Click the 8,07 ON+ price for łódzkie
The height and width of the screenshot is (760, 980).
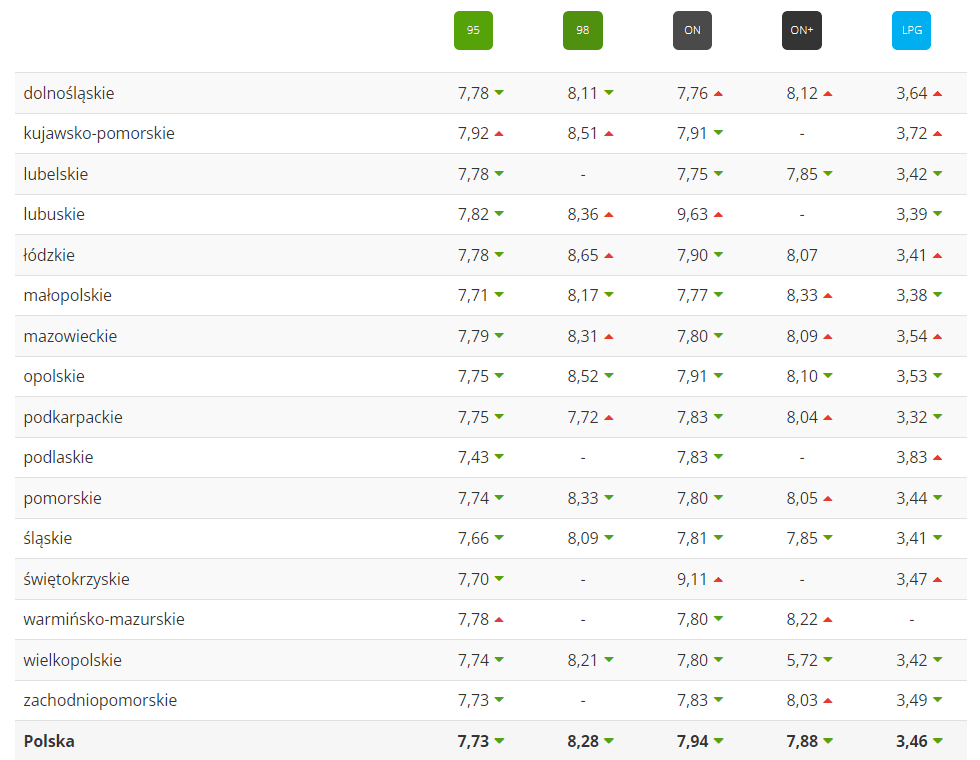click(x=802, y=255)
